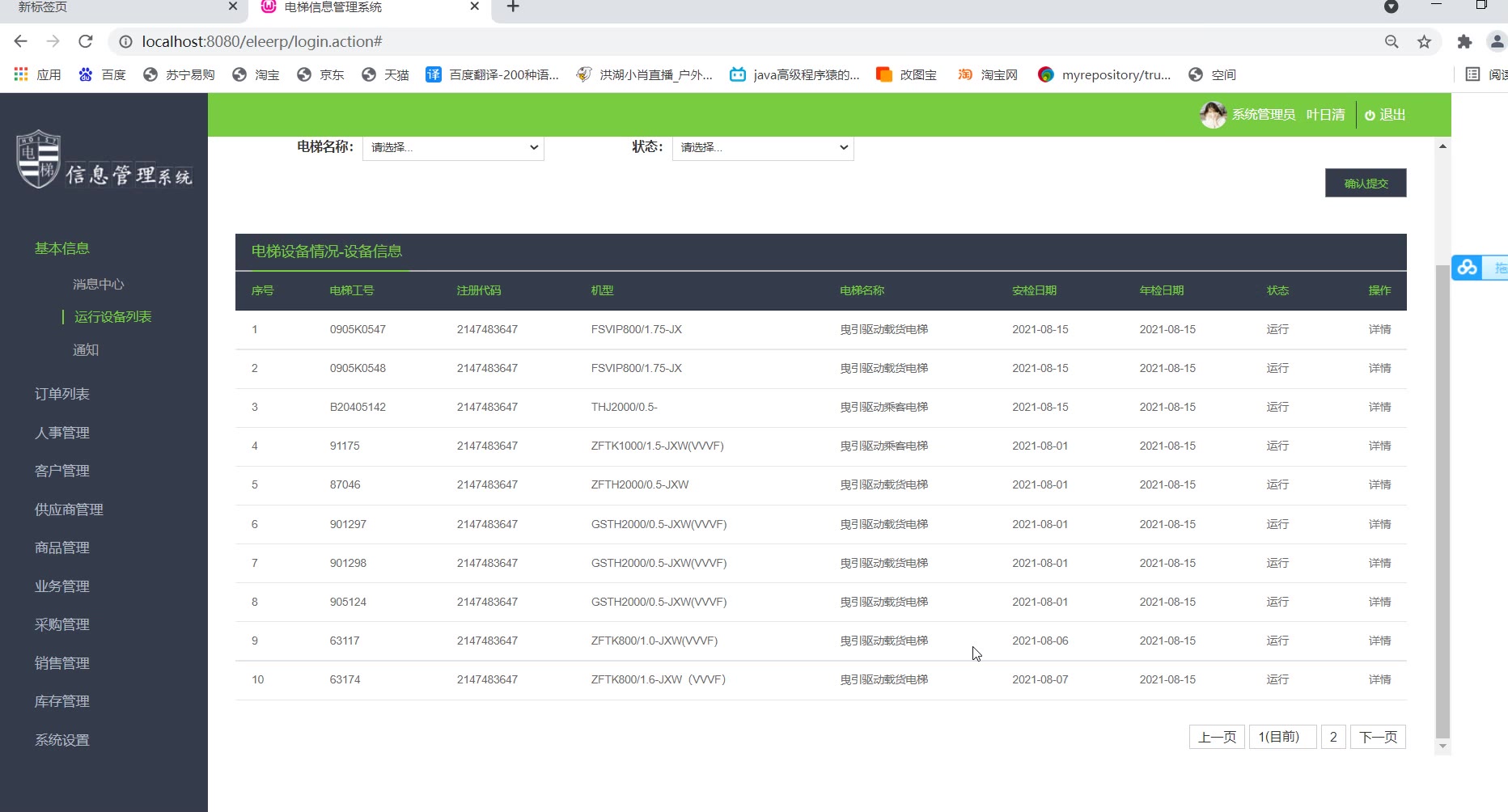The width and height of the screenshot is (1508, 812).
Task: Open the 销售管理 menu
Action: 62,663
